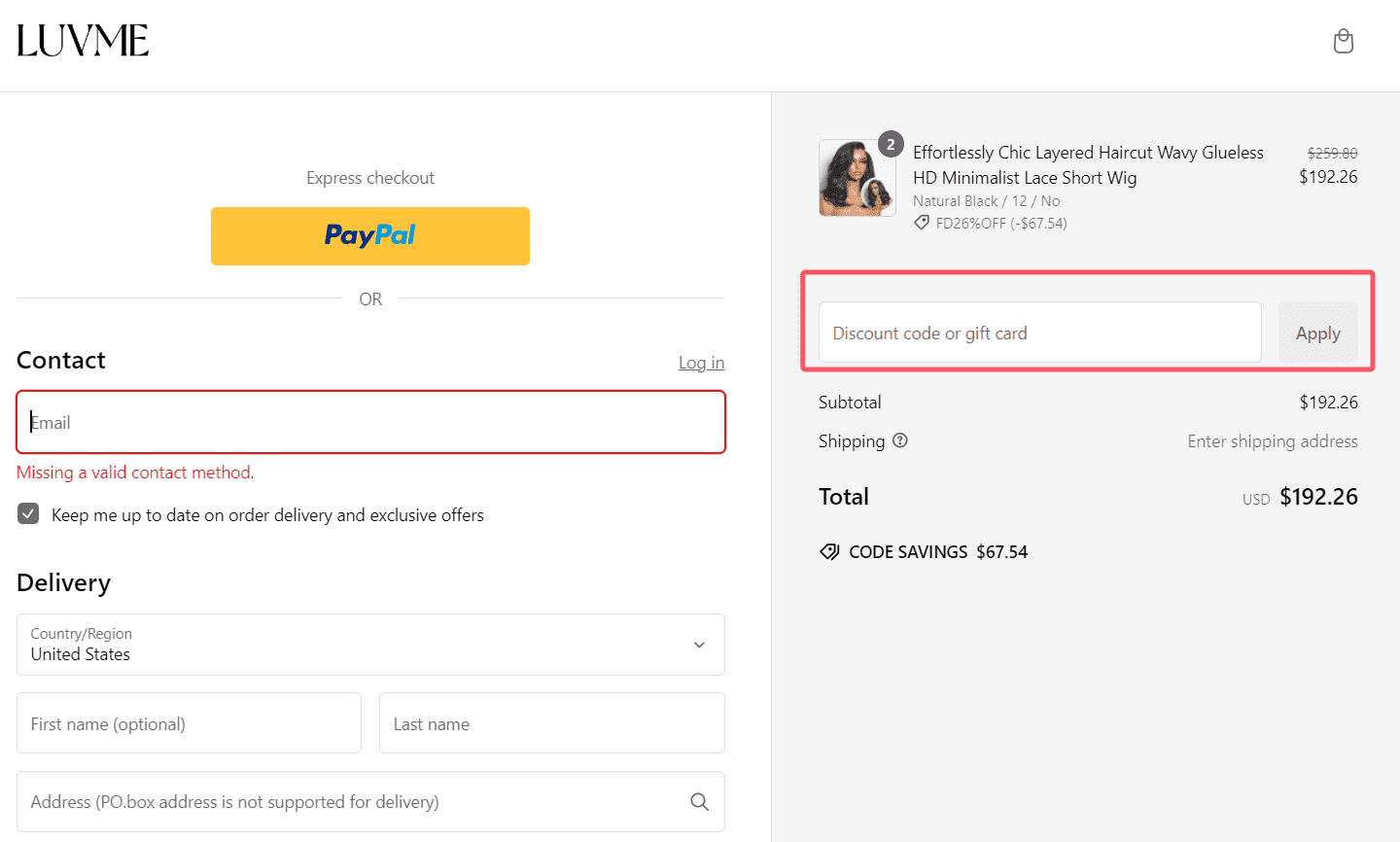Viewport: 1400px width, 842px height.
Task: Click the total amount $192.26 next to USD
Action: (1318, 497)
